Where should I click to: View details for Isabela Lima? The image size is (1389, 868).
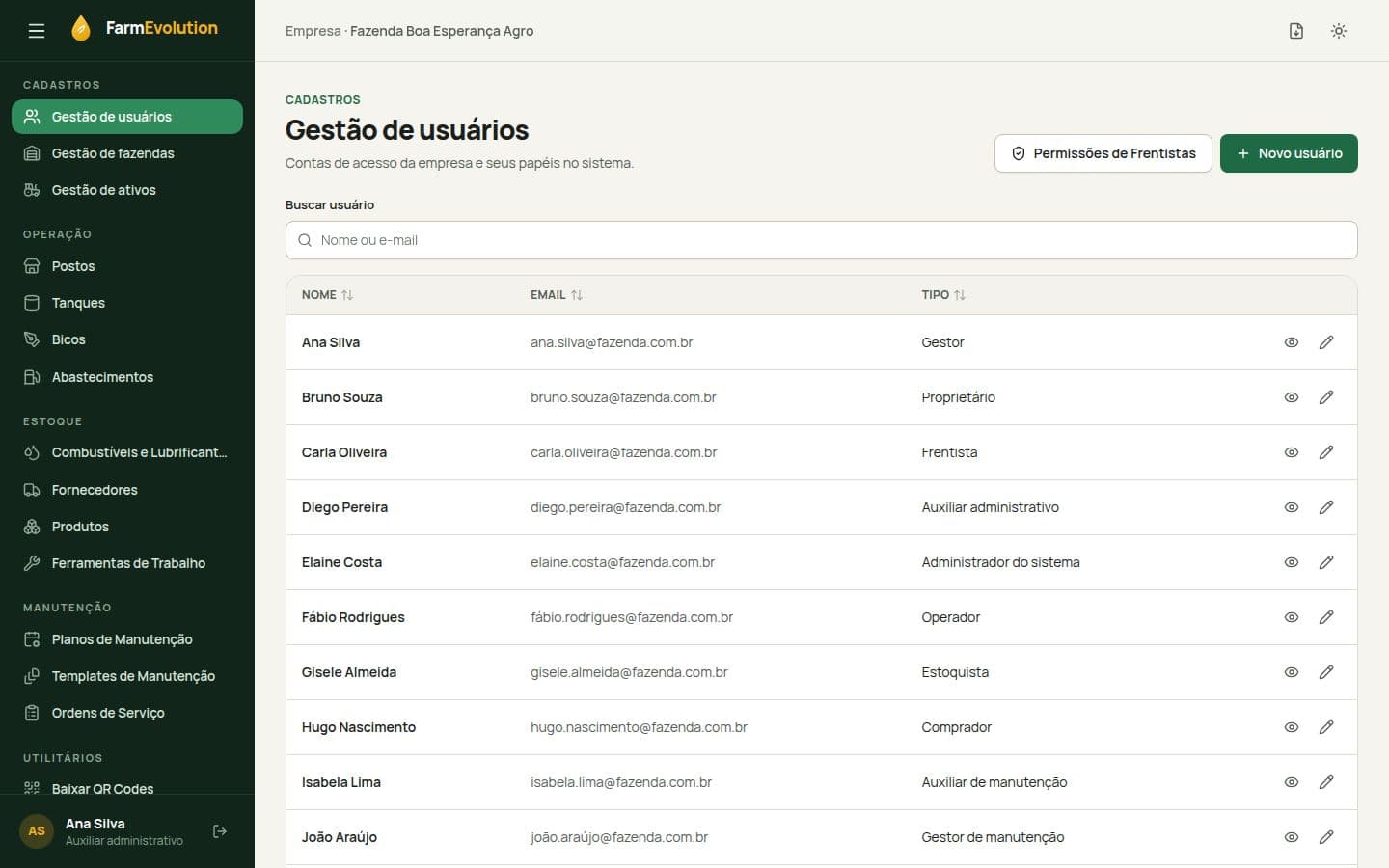point(1292,782)
